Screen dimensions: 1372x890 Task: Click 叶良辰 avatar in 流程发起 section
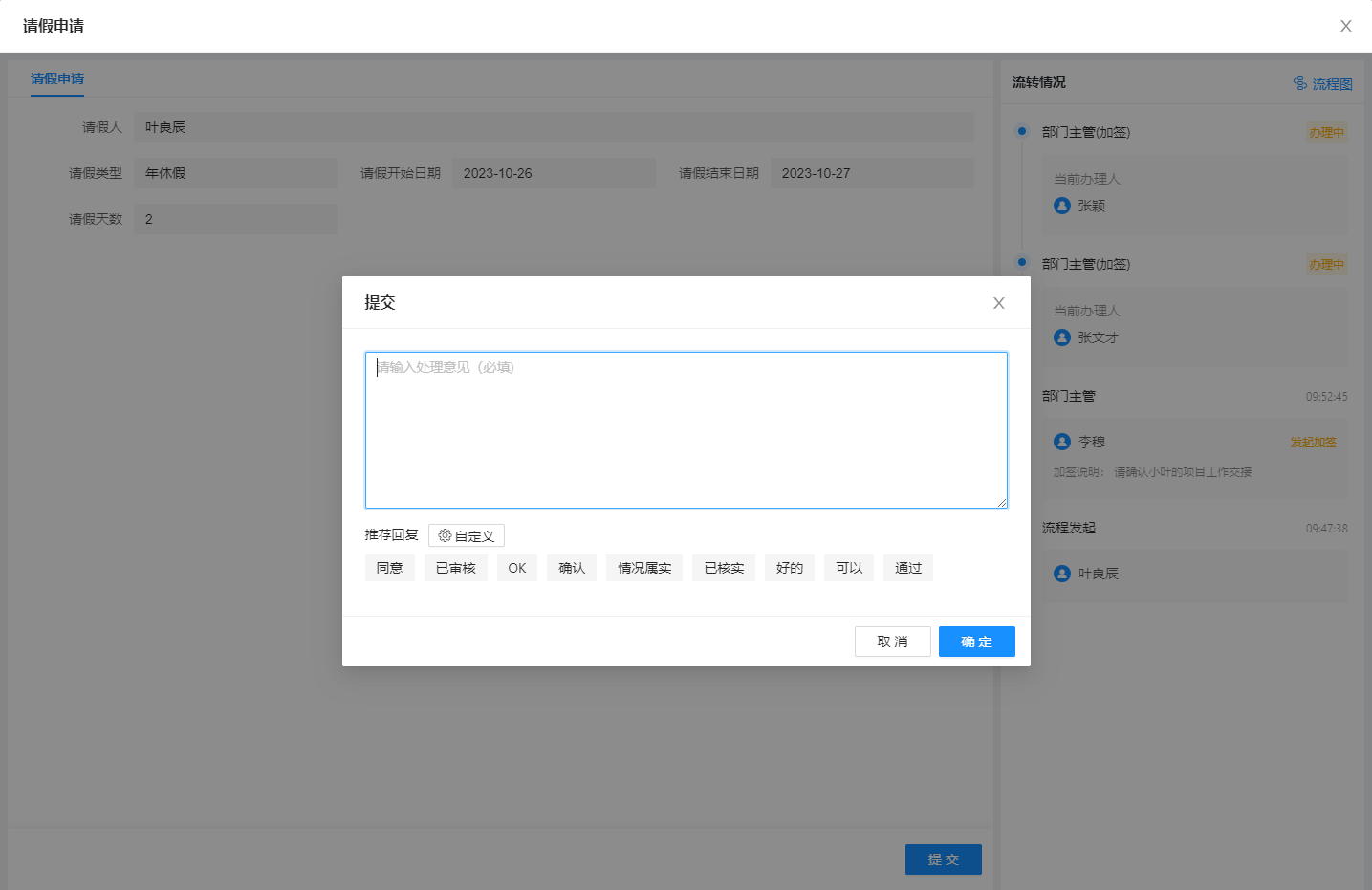(x=1061, y=574)
